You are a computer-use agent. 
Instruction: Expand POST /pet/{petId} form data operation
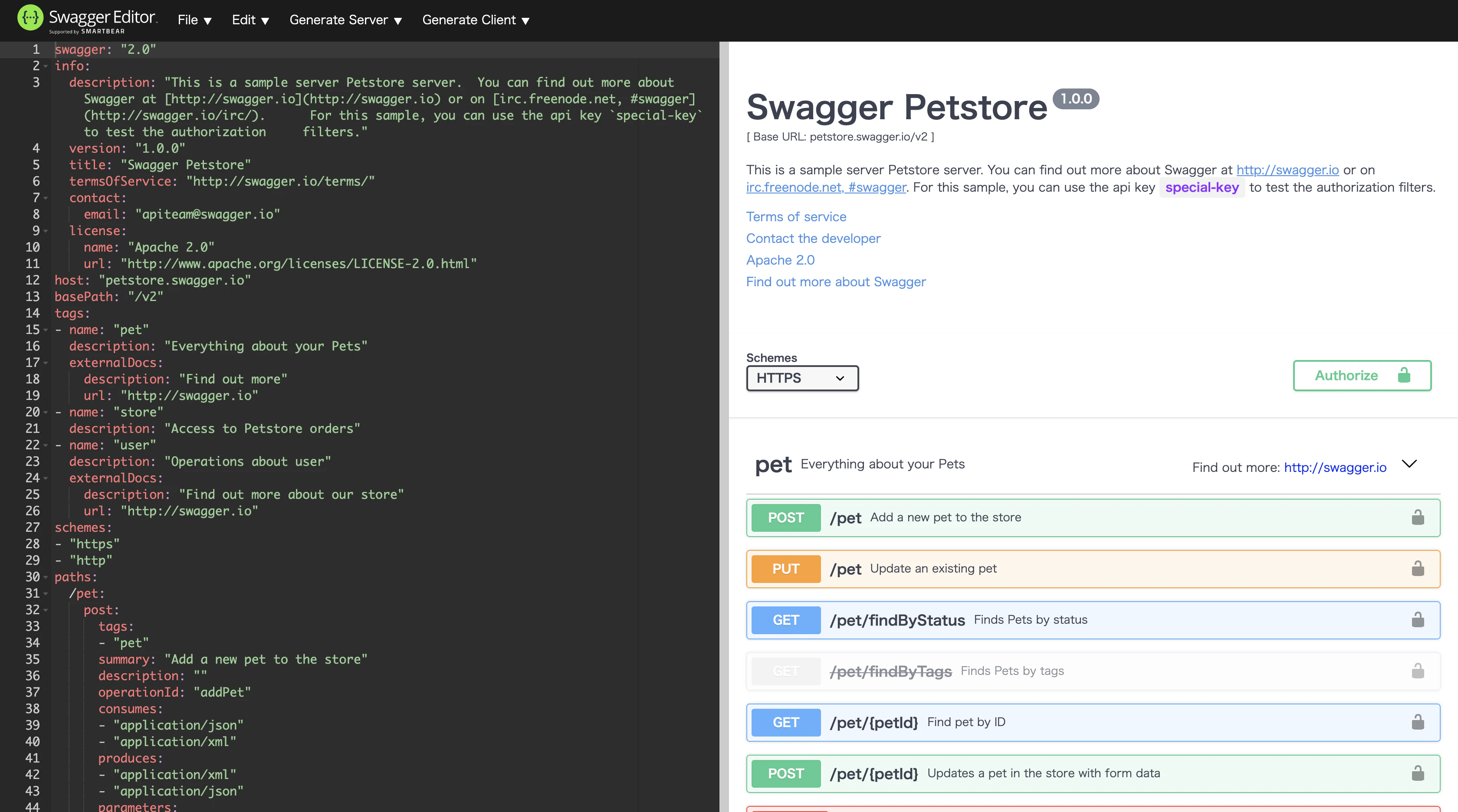coord(1093,773)
